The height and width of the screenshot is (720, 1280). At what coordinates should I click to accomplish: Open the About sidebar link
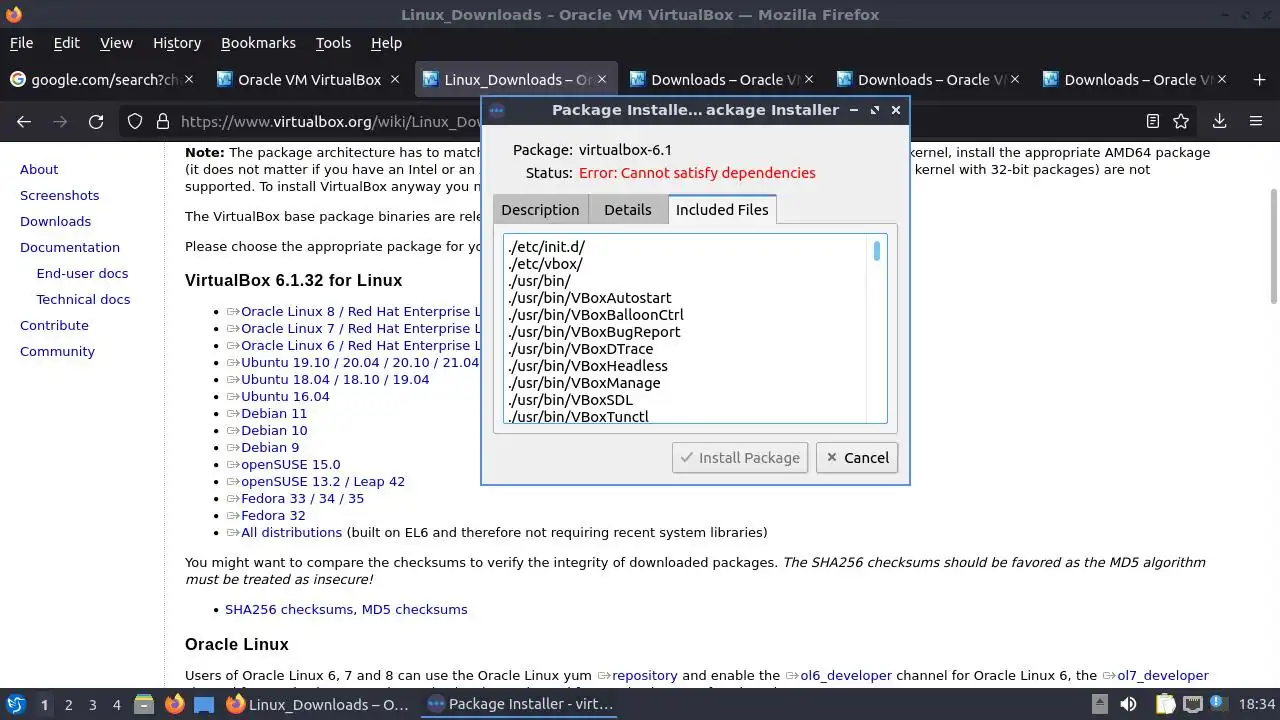[x=39, y=169]
